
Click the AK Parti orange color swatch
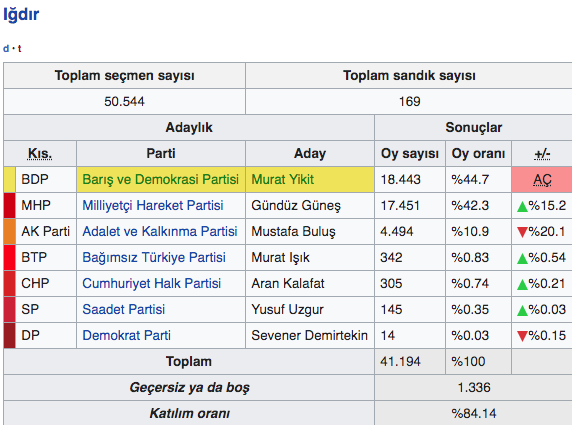coord(9,231)
